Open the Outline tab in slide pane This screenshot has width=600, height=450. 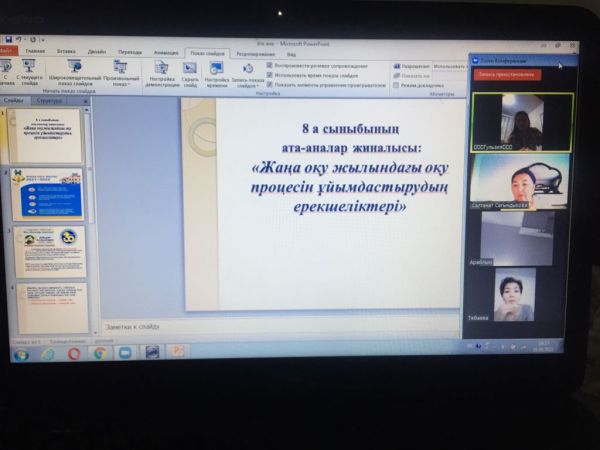point(48,100)
